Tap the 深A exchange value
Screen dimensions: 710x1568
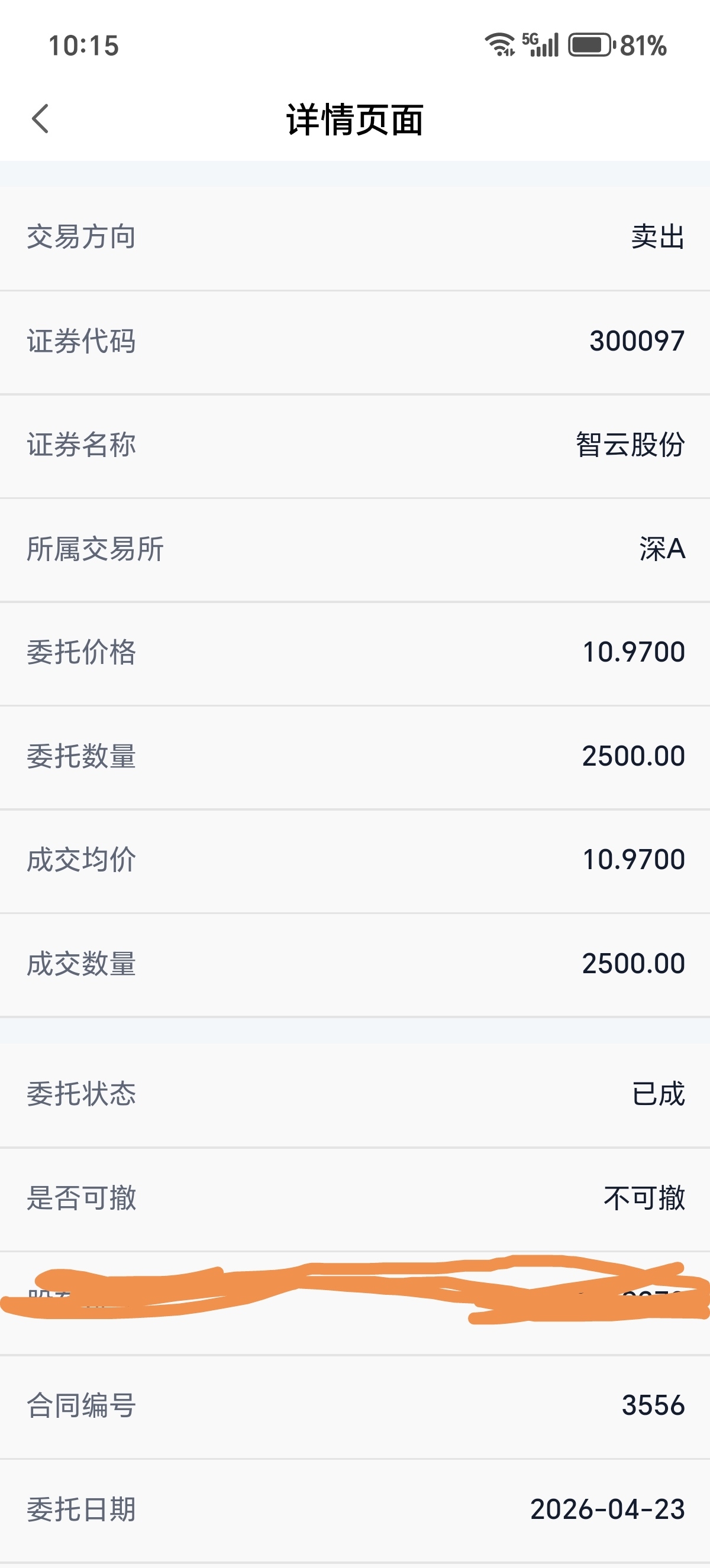pyautogui.click(x=662, y=549)
